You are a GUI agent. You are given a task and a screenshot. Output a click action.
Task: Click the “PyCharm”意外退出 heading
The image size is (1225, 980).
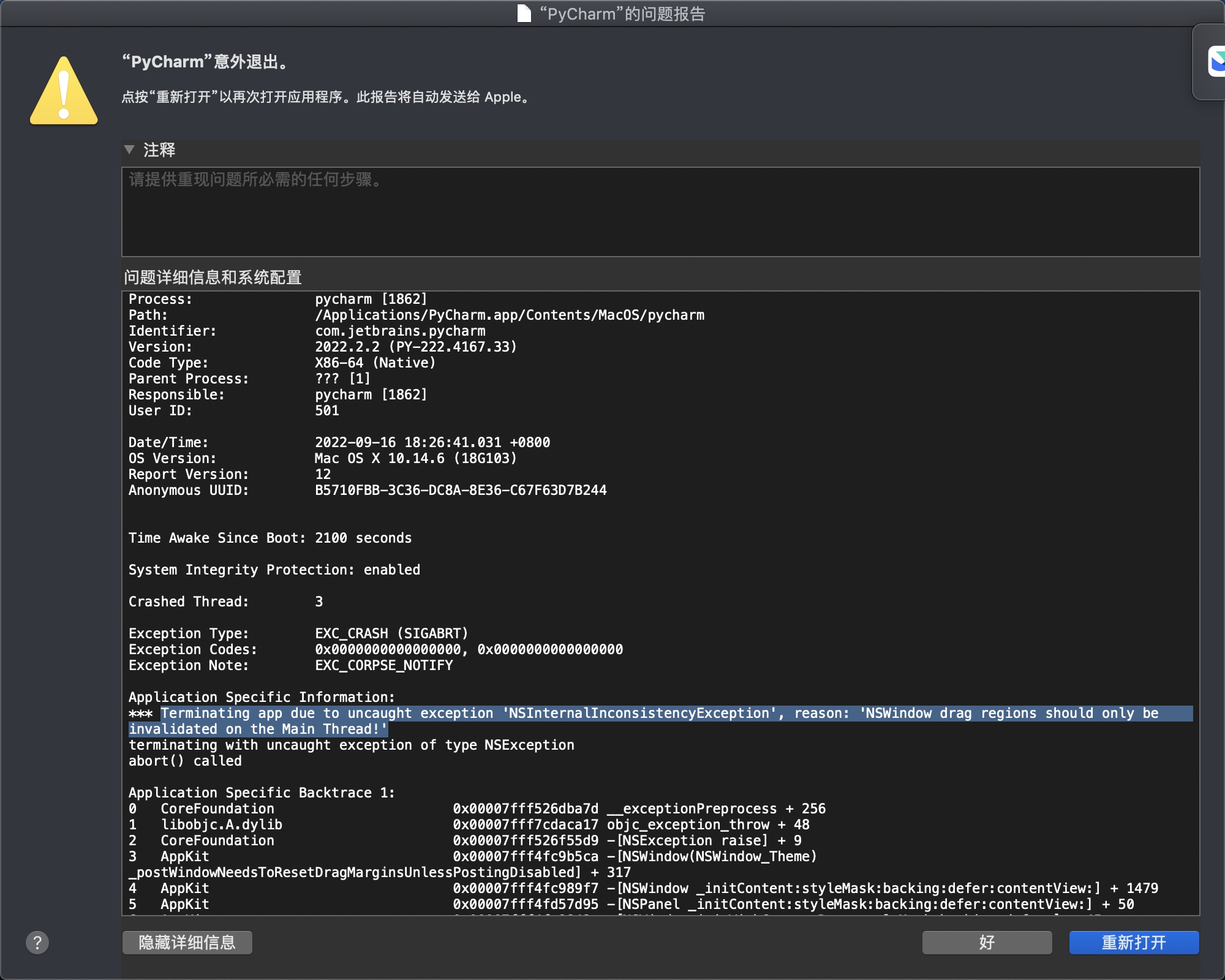point(205,62)
